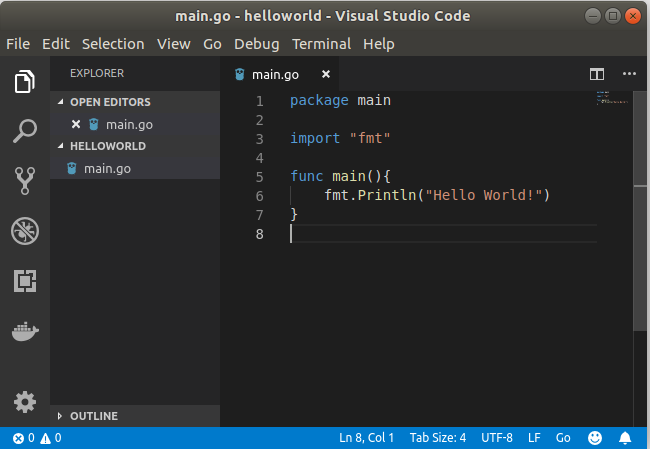The height and width of the screenshot is (449, 650).
Task: Click line number 3 in the gutter
Action: (260, 139)
